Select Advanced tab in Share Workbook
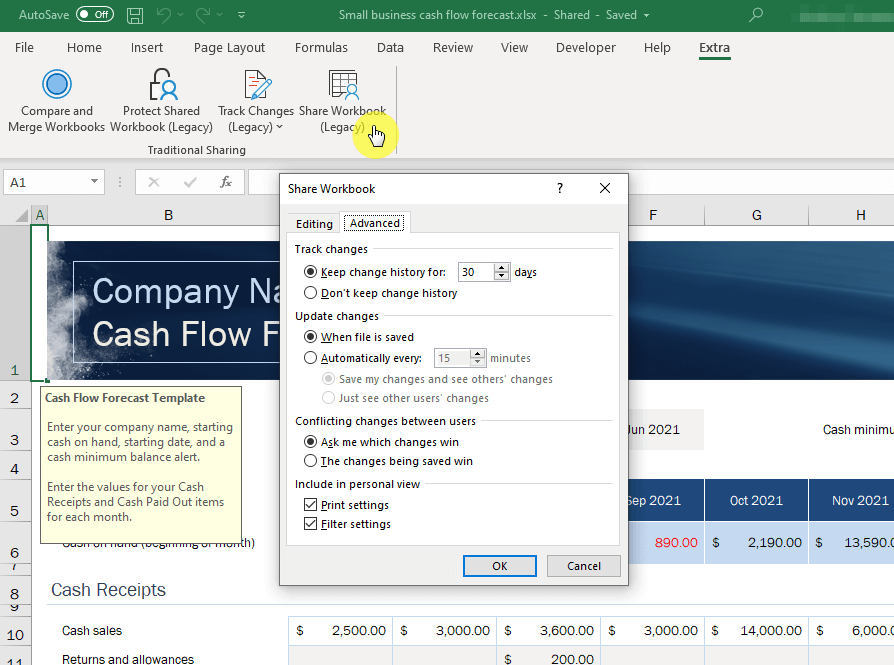Viewport: 894px width, 665px height. (375, 223)
